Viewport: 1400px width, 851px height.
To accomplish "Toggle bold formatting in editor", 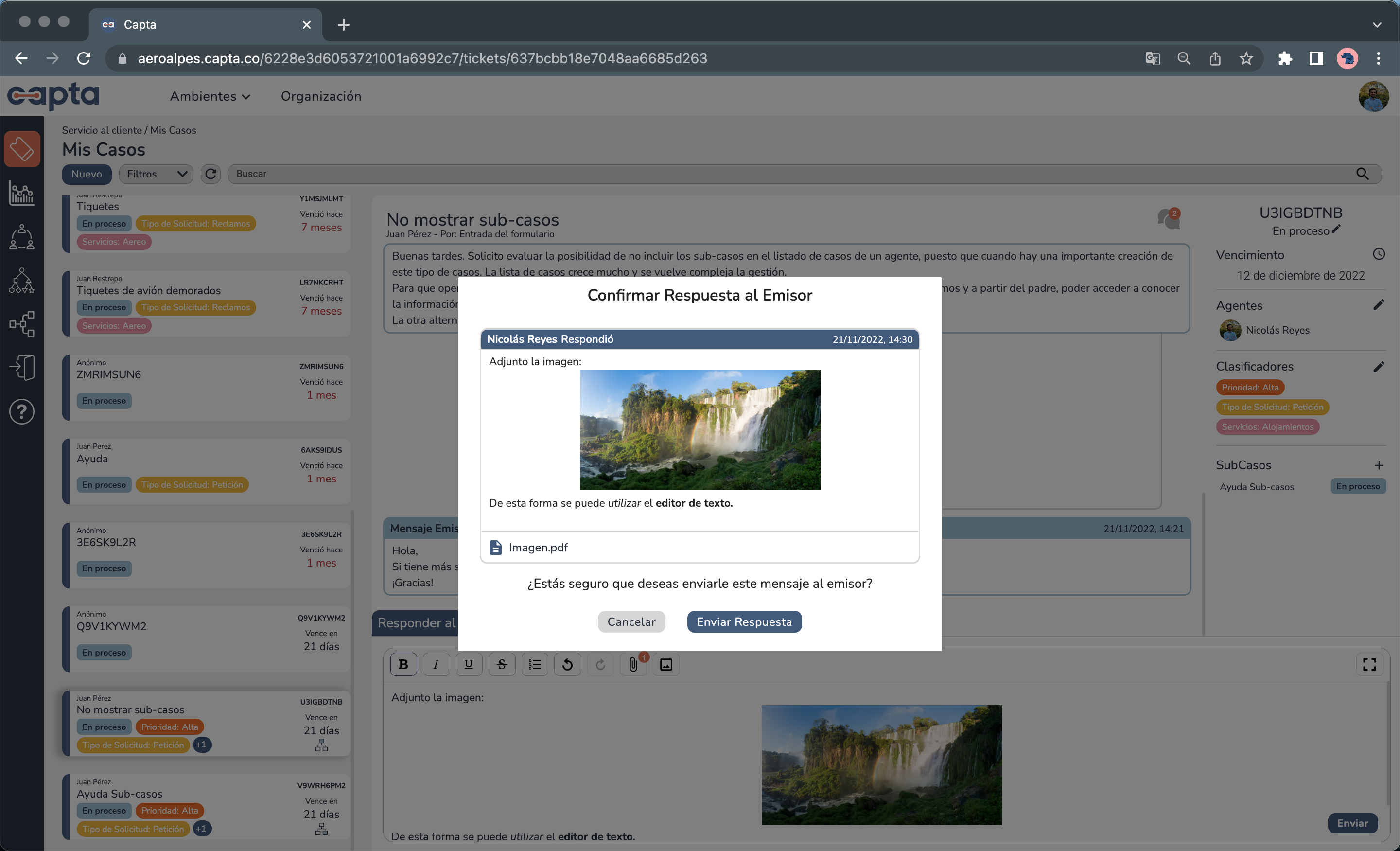I will [403, 664].
